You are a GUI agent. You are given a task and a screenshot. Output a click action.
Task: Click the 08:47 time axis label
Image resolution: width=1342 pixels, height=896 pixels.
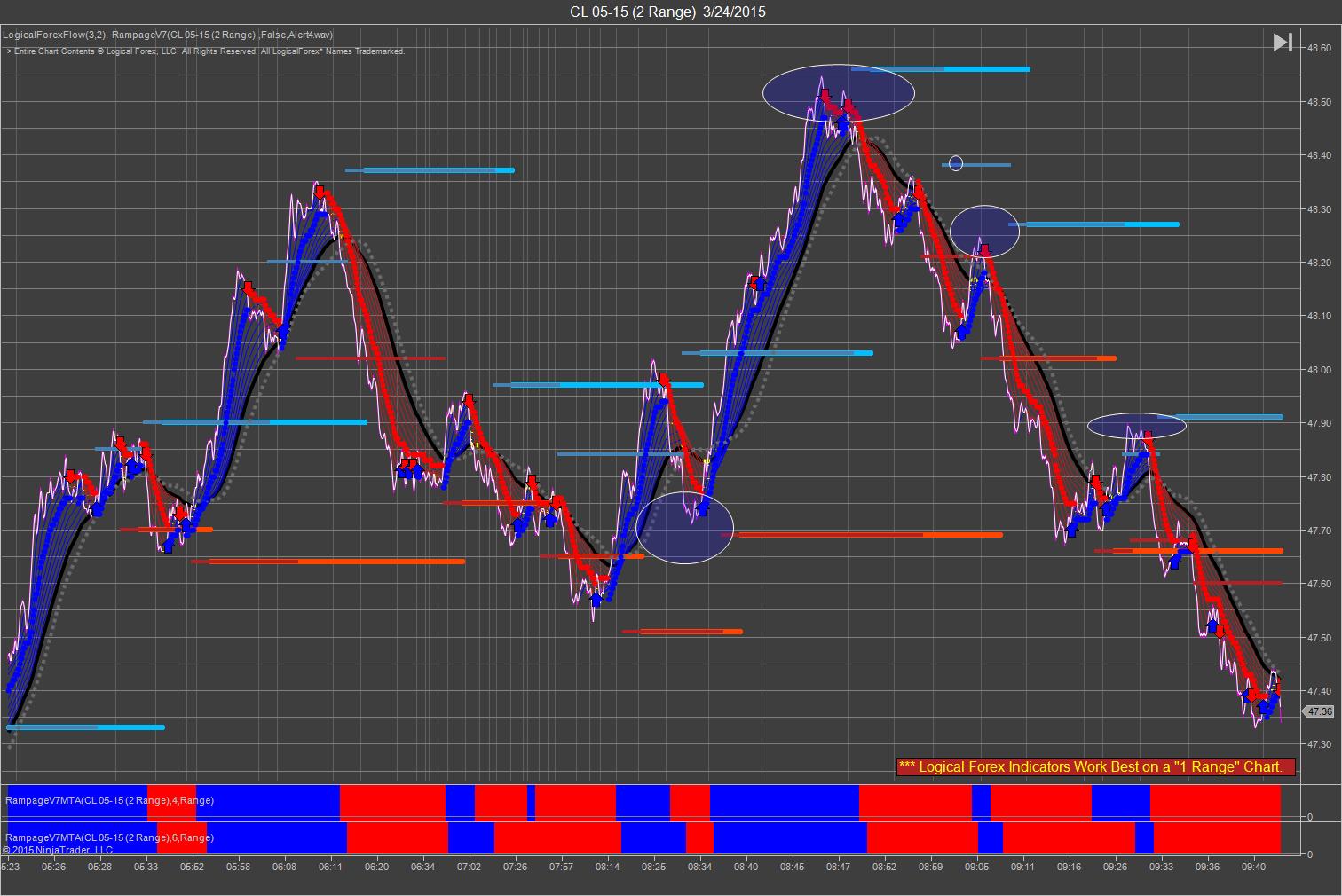click(839, 867)
